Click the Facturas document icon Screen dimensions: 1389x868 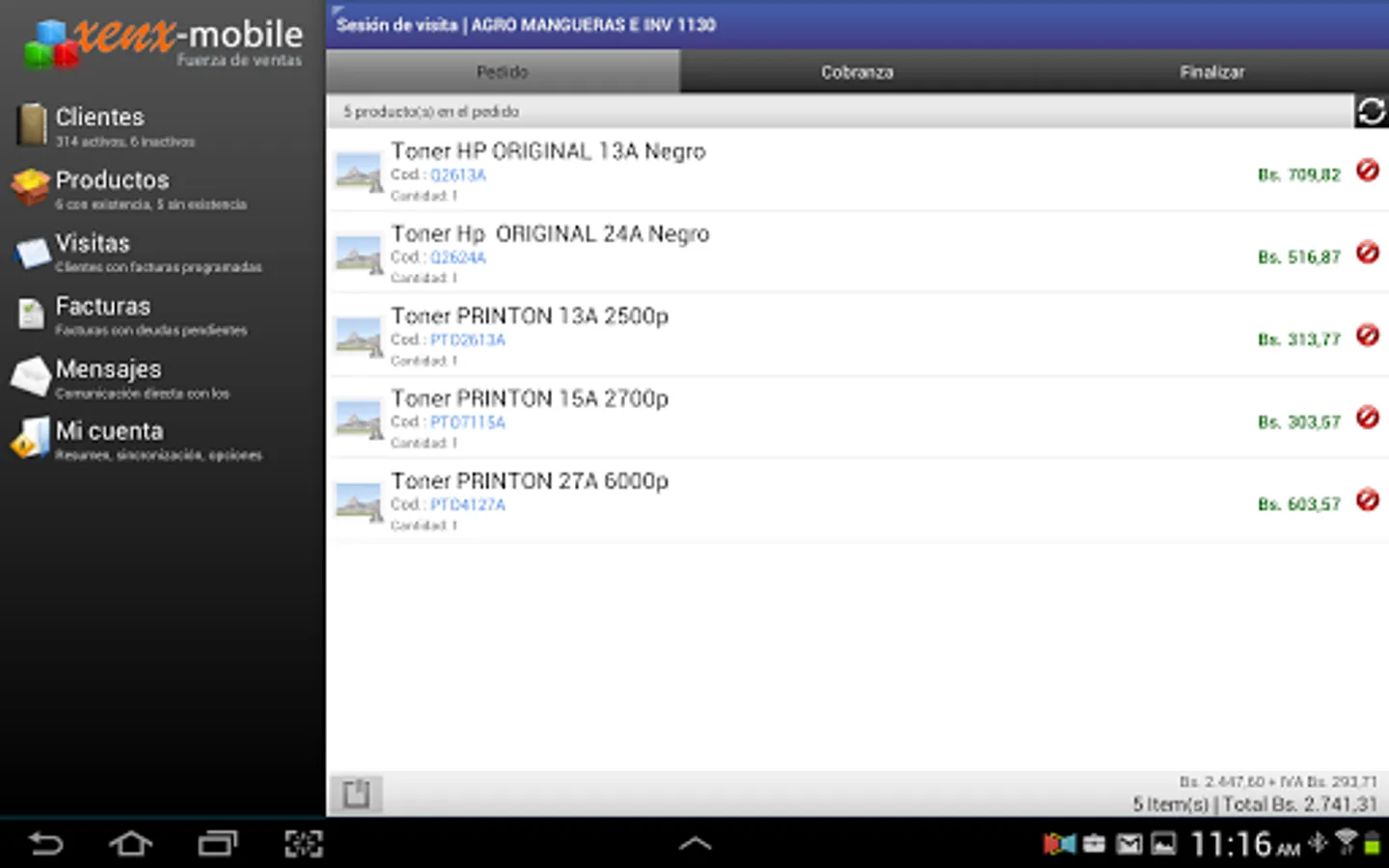click(x=31, y=314)
